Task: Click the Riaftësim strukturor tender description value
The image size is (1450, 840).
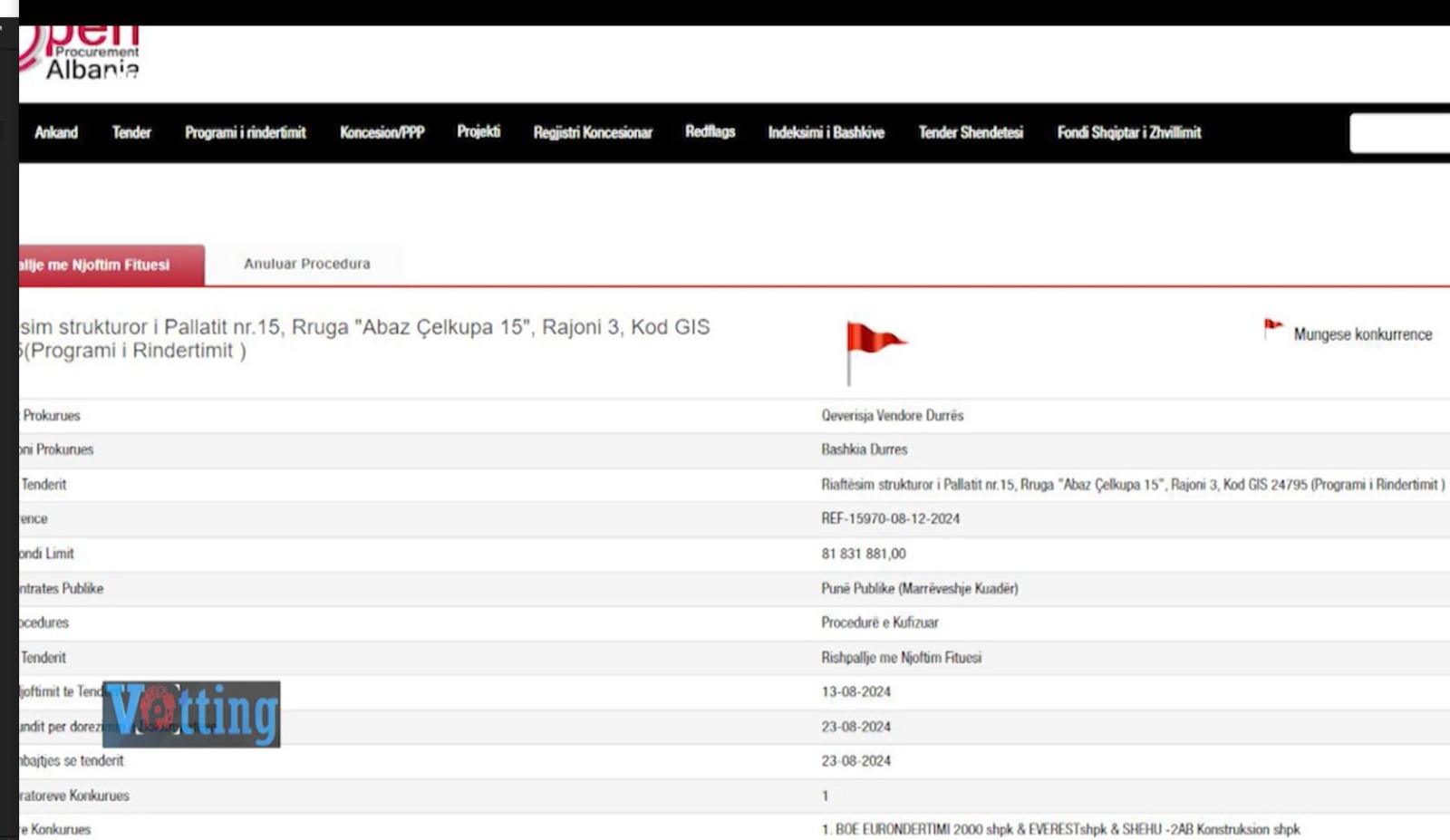Action: click(x=1133, y=485)
